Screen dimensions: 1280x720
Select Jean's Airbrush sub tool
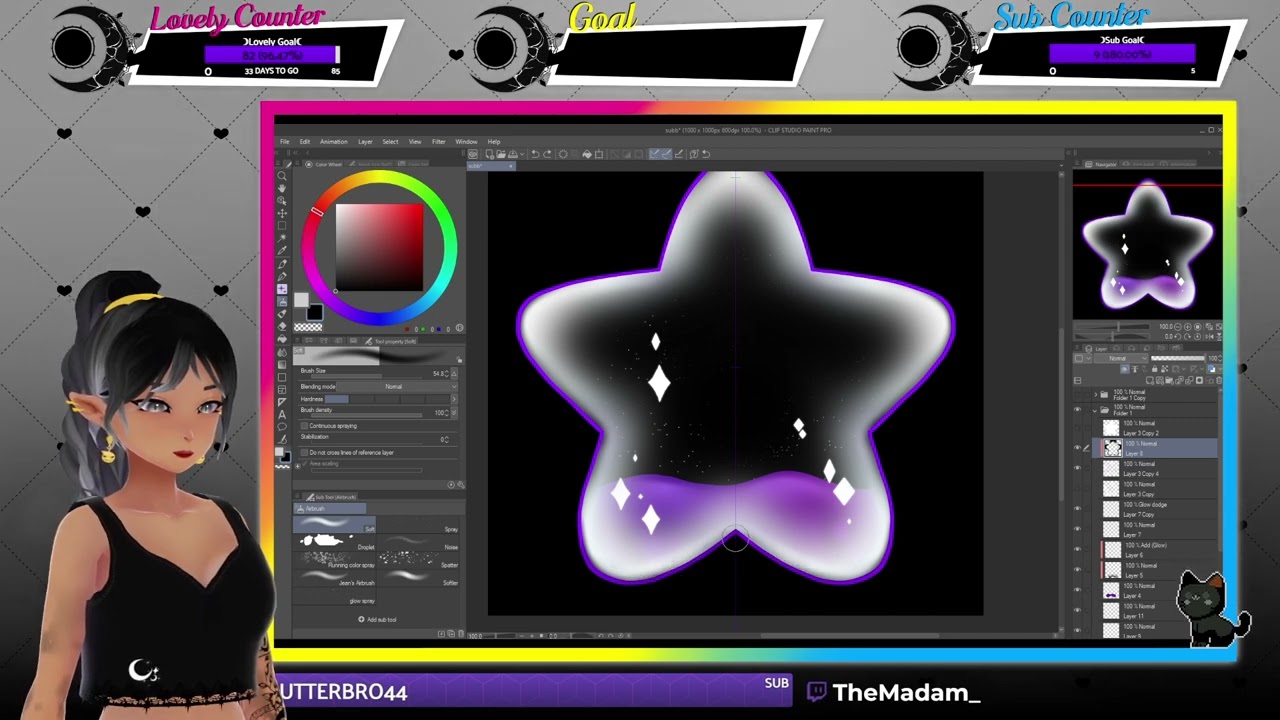coord(335,578)
